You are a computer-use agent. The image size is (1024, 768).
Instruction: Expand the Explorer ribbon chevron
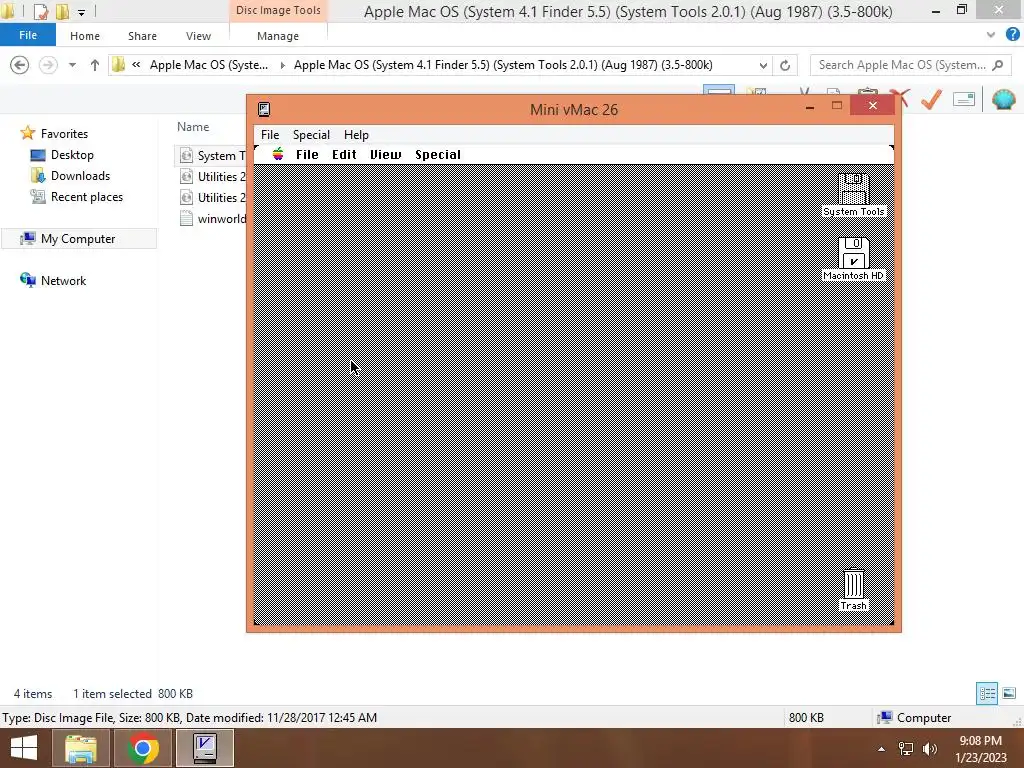click(991, 35)
